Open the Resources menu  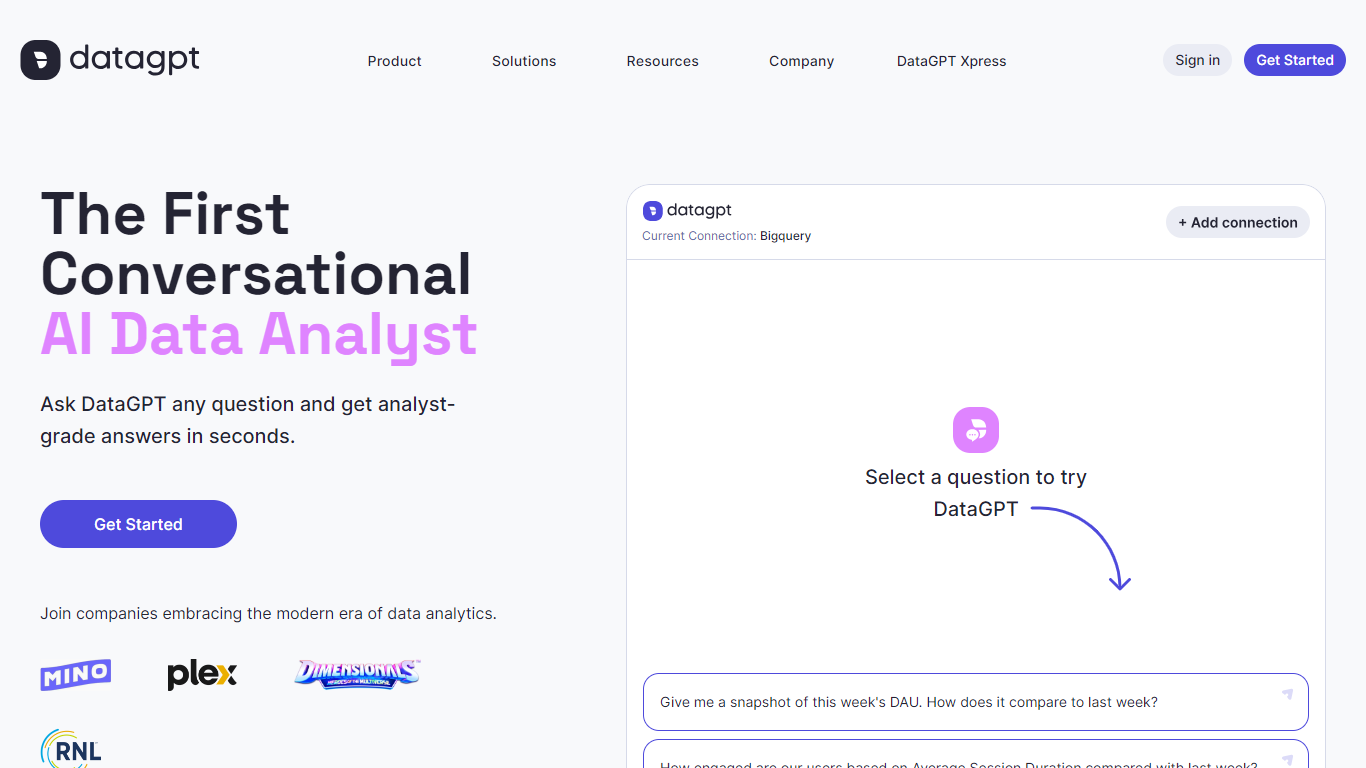pyautogui.click(x=662, y=61)
